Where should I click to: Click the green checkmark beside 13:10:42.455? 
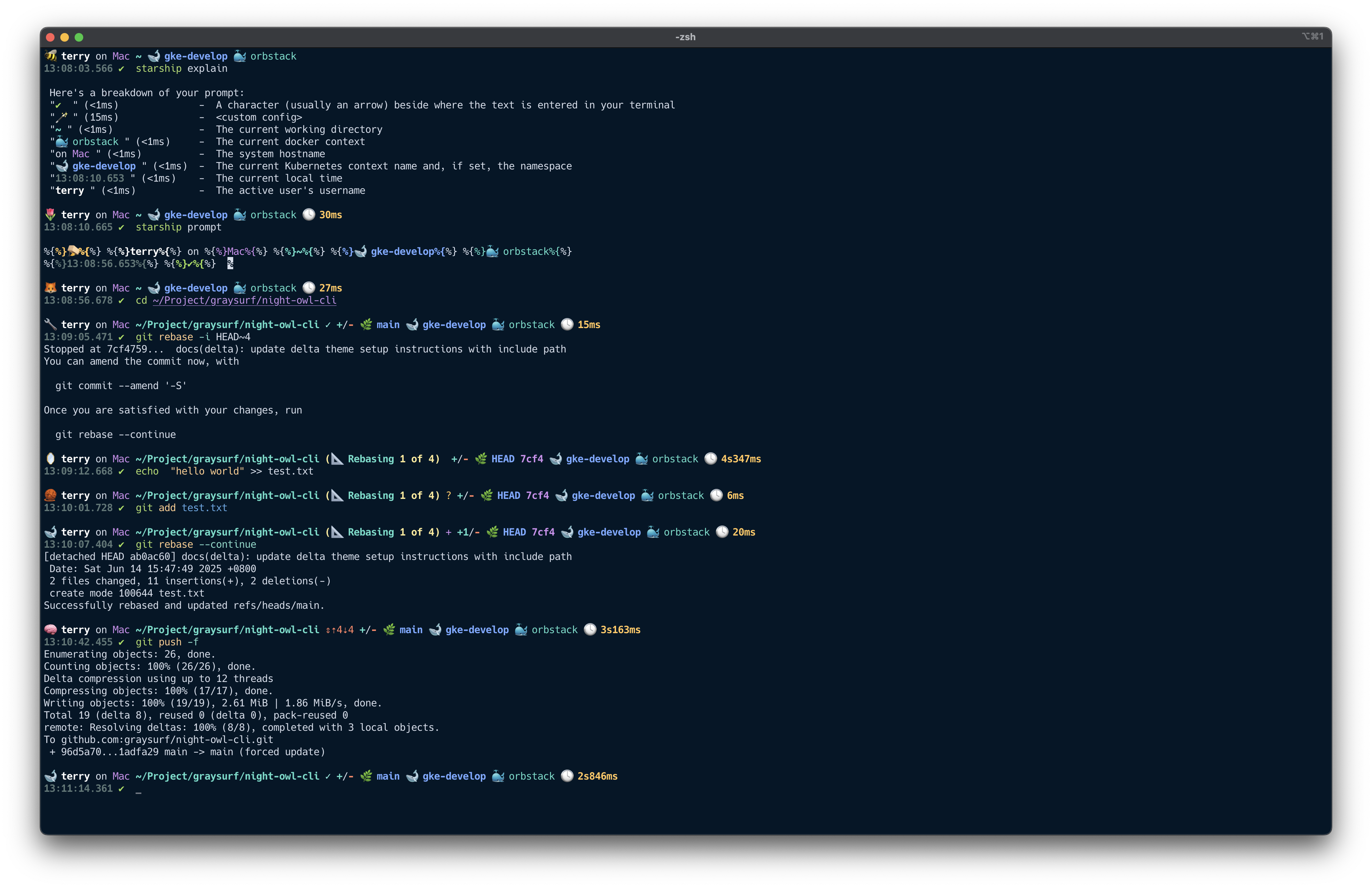click(121, 642)
